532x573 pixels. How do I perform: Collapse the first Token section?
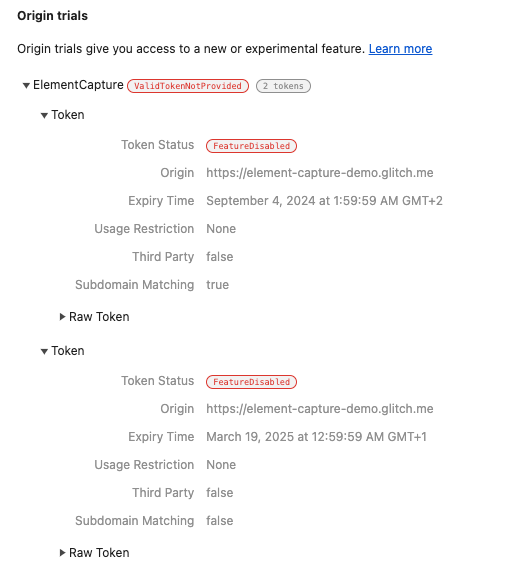click(44, 115)
